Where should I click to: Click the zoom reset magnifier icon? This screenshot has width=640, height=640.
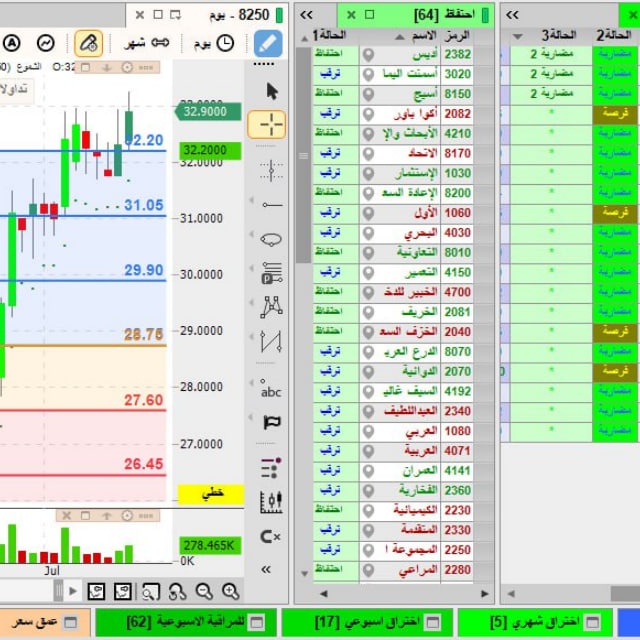(x=178, y=591)
